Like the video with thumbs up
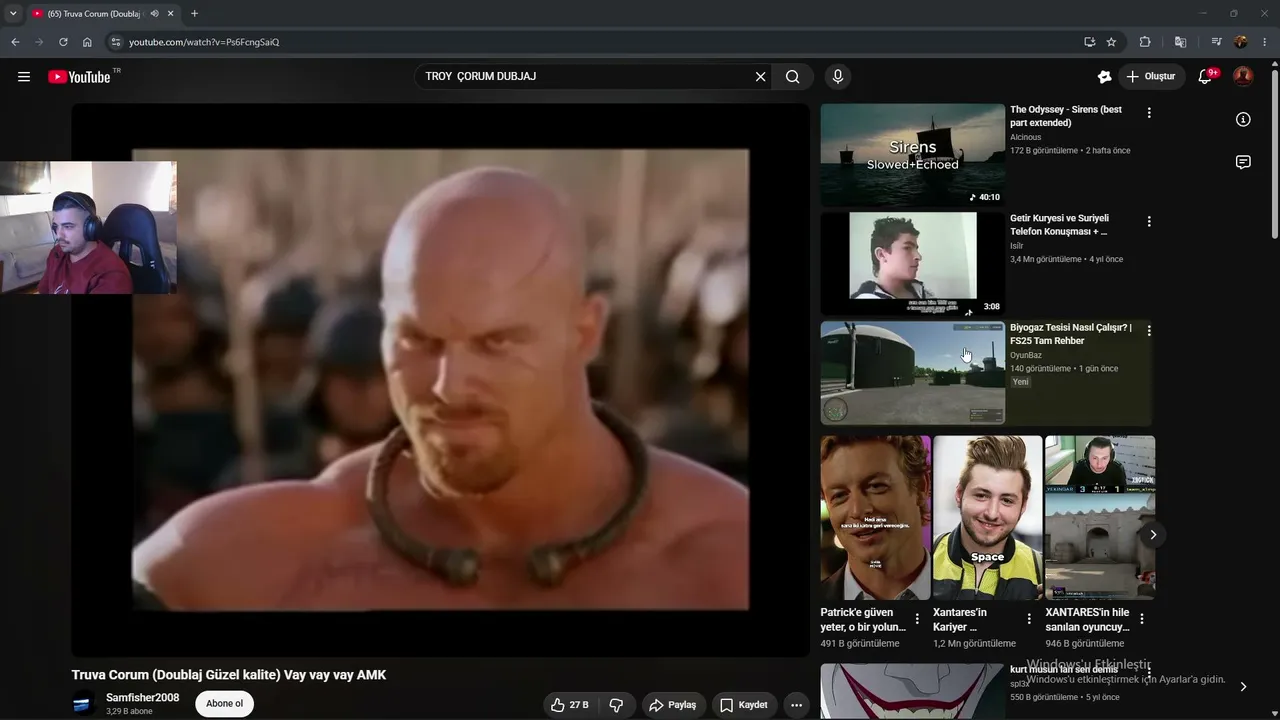The image size is (1280, 720). pos(568,705)
